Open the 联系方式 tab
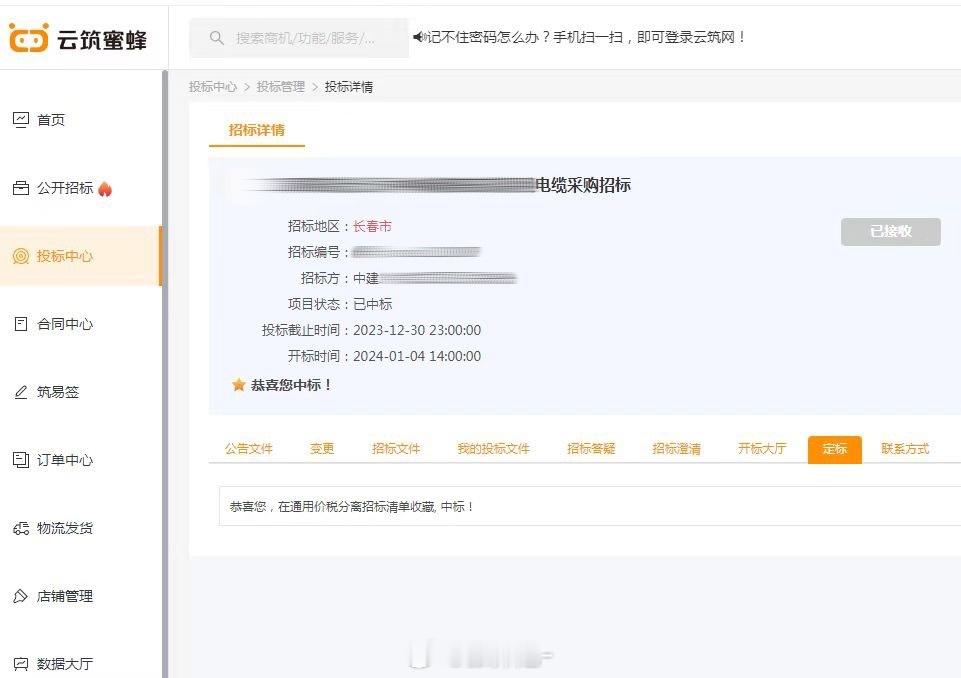 905,449
